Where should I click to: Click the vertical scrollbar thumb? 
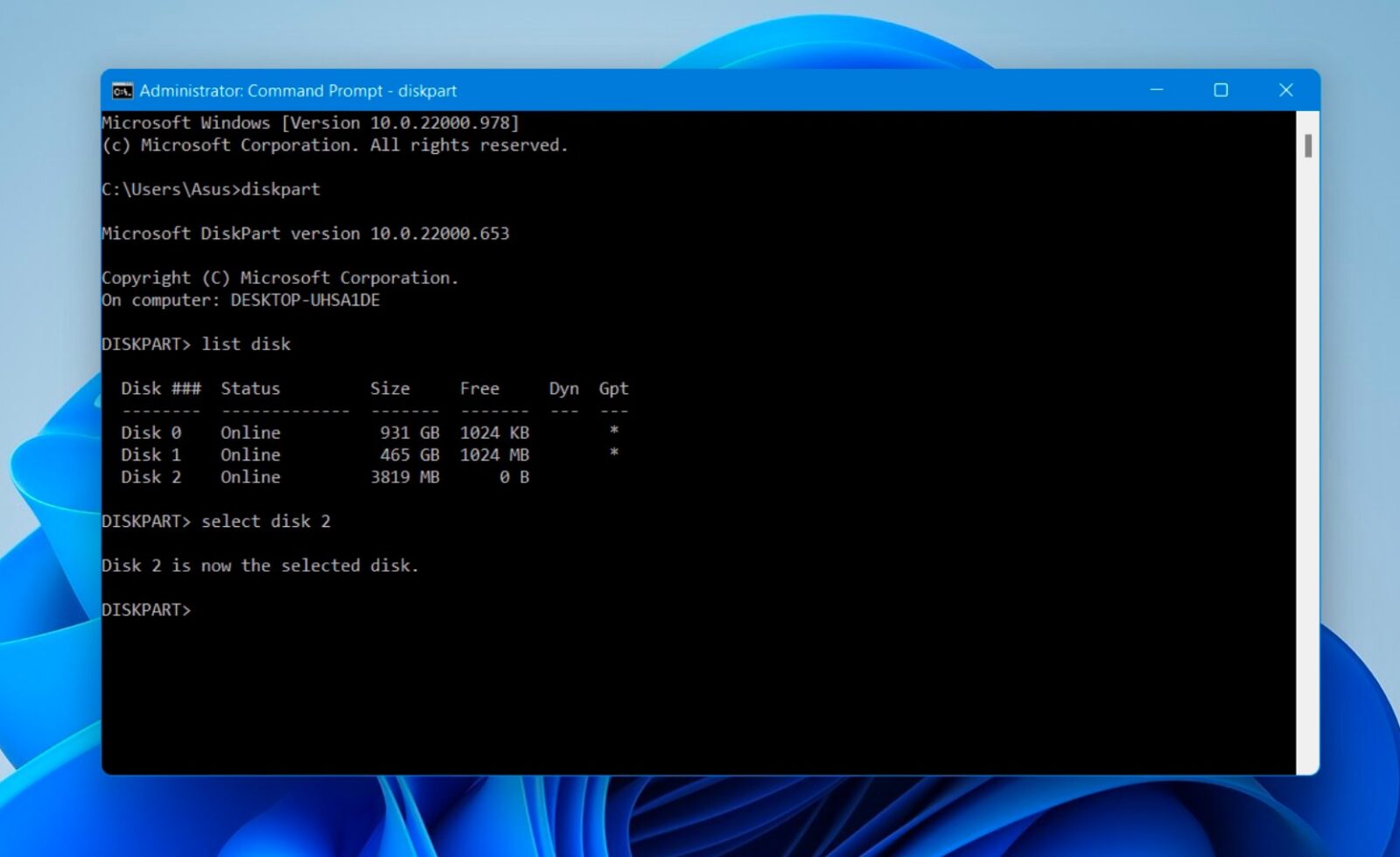coord(1307,145)
